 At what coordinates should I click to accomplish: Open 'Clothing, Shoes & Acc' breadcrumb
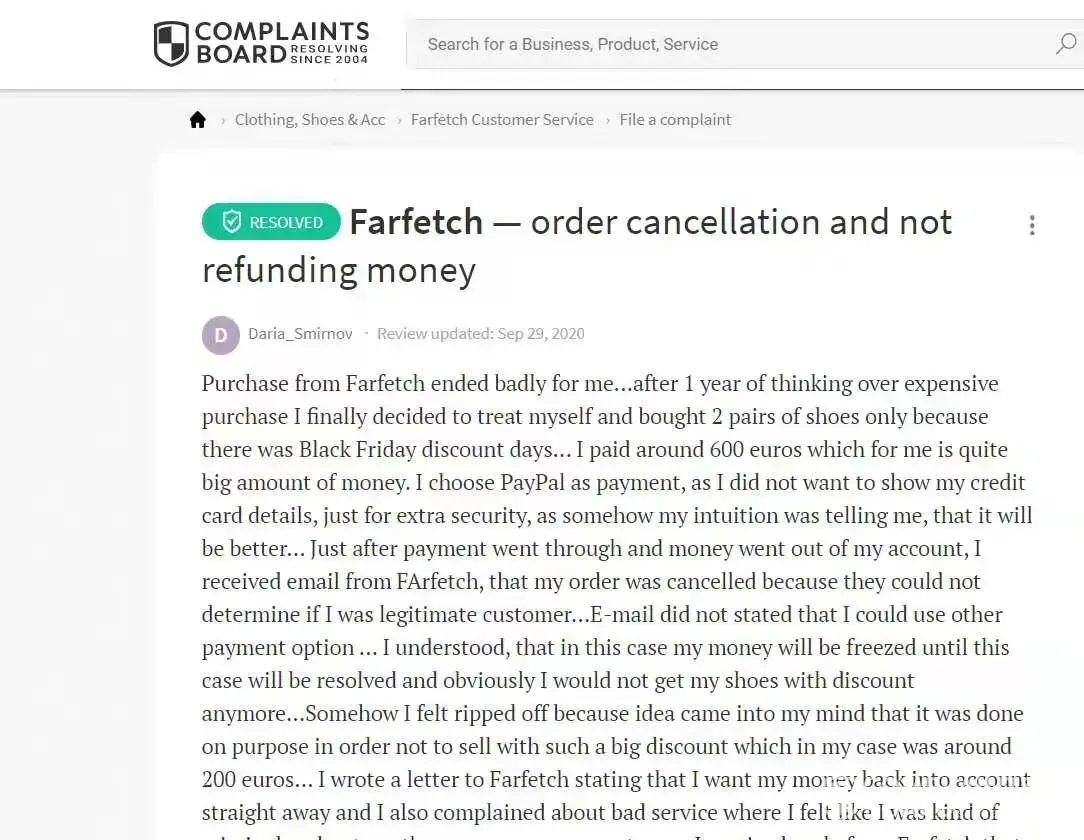point(310,120)
